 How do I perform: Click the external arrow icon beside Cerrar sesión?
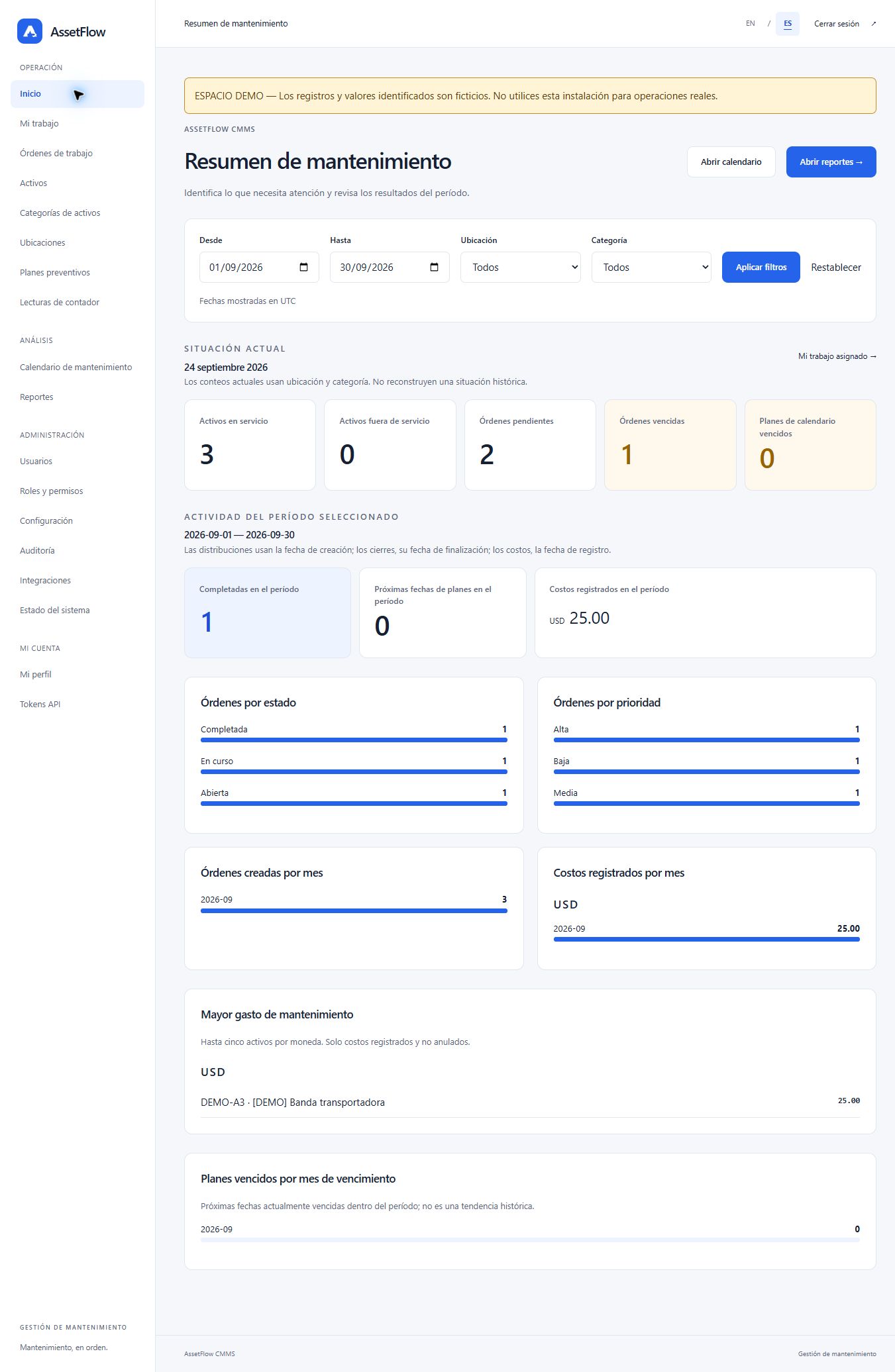873,24
